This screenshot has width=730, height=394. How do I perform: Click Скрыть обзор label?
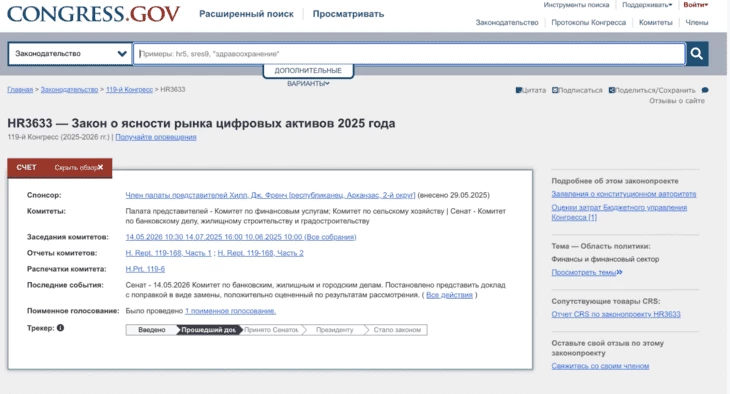tap(75, 168)
